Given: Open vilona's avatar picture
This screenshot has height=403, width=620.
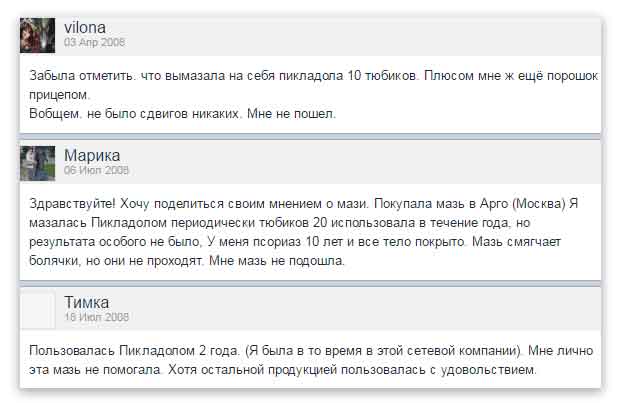Looking at the screenshot, I should [x=38, y=35].
